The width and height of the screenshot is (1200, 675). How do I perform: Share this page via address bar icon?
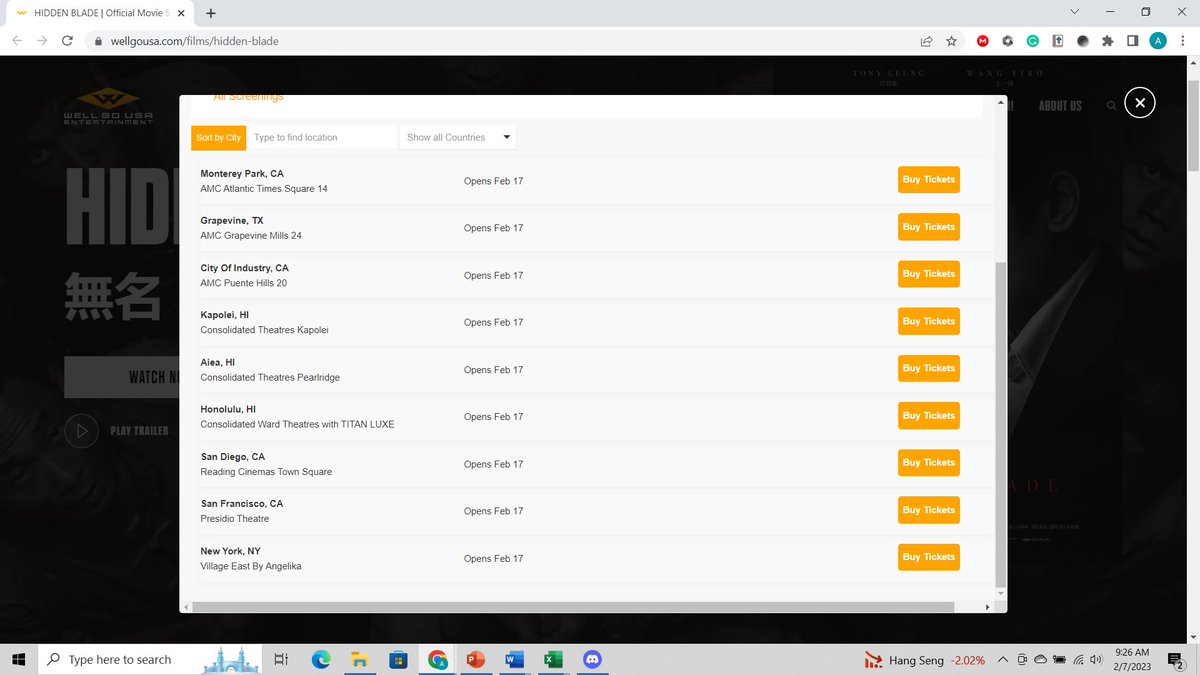(927, 41)
